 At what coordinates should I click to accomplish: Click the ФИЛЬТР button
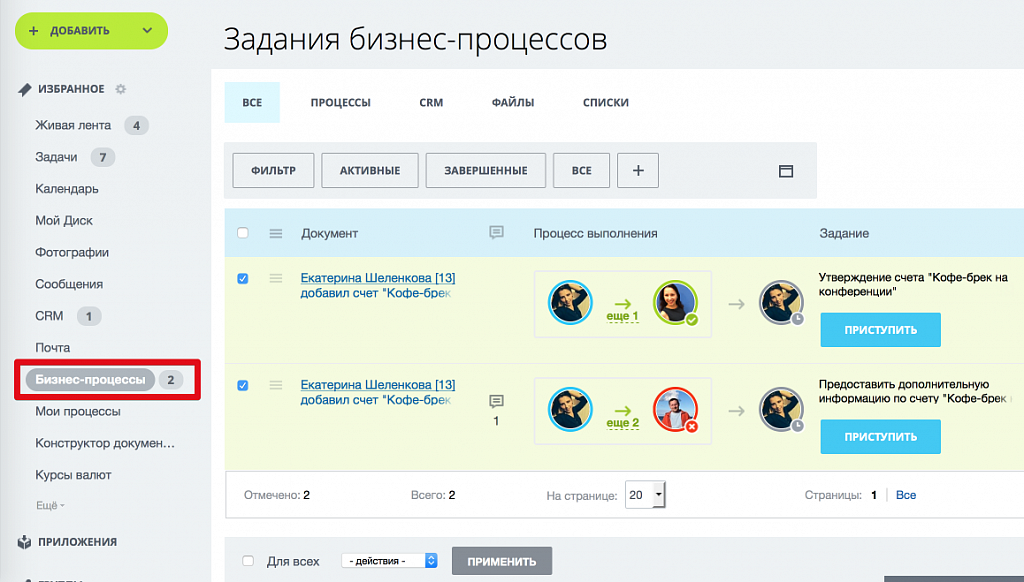point(273,170)
